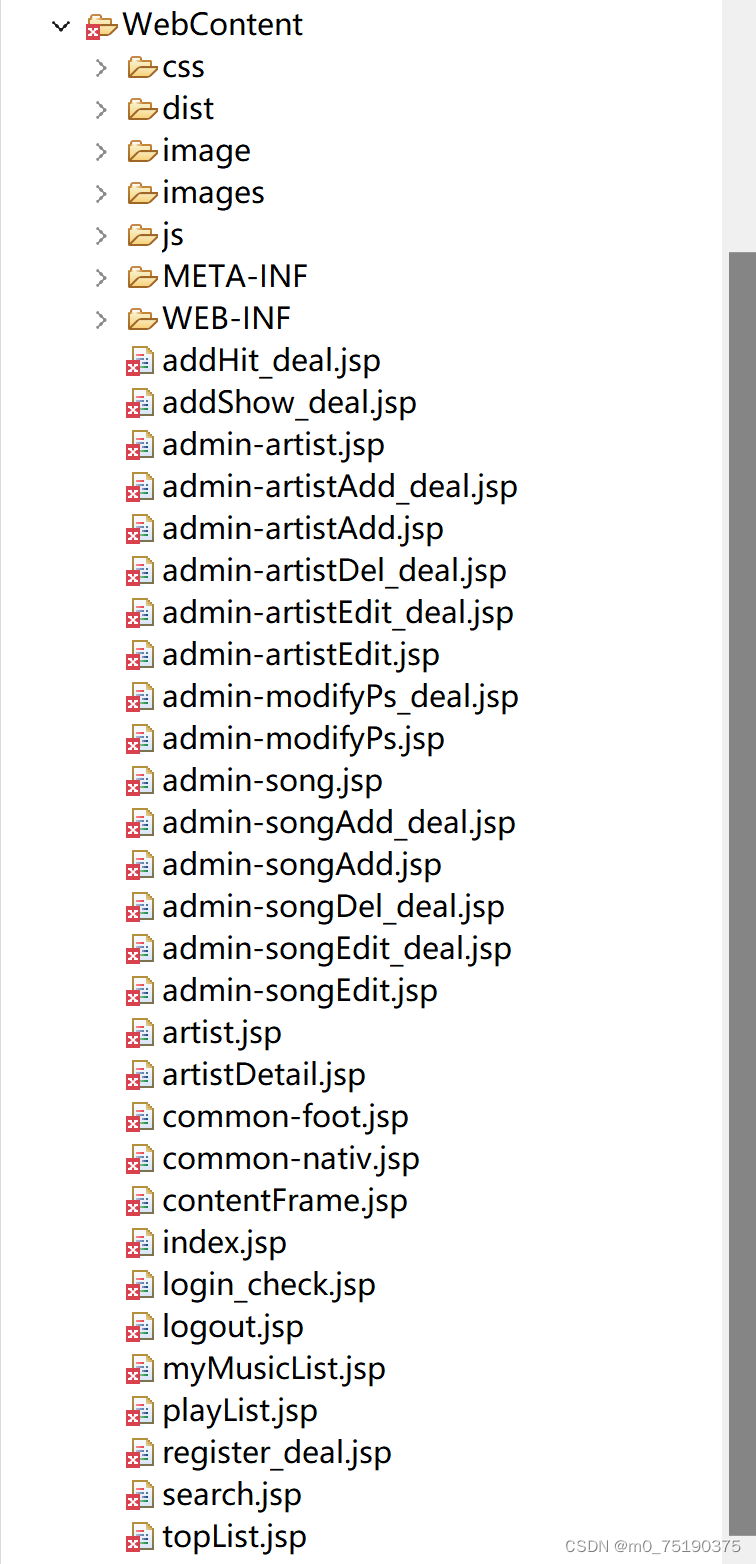This screenshot has width=756, height=1564.
Task: Click the admin-song.jsp file icon
Action: 140,781
